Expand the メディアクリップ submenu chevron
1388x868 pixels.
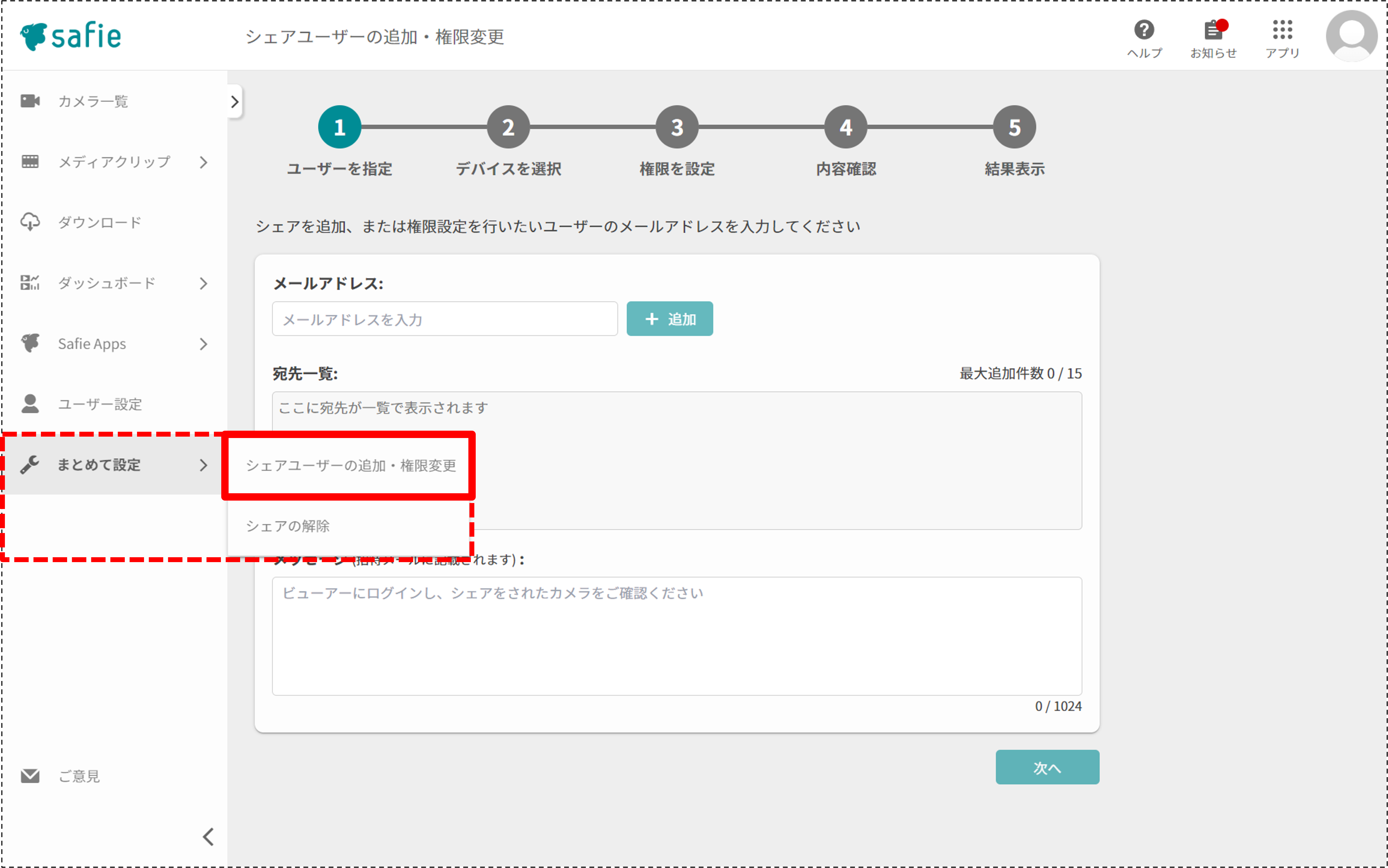pos(203,163)
